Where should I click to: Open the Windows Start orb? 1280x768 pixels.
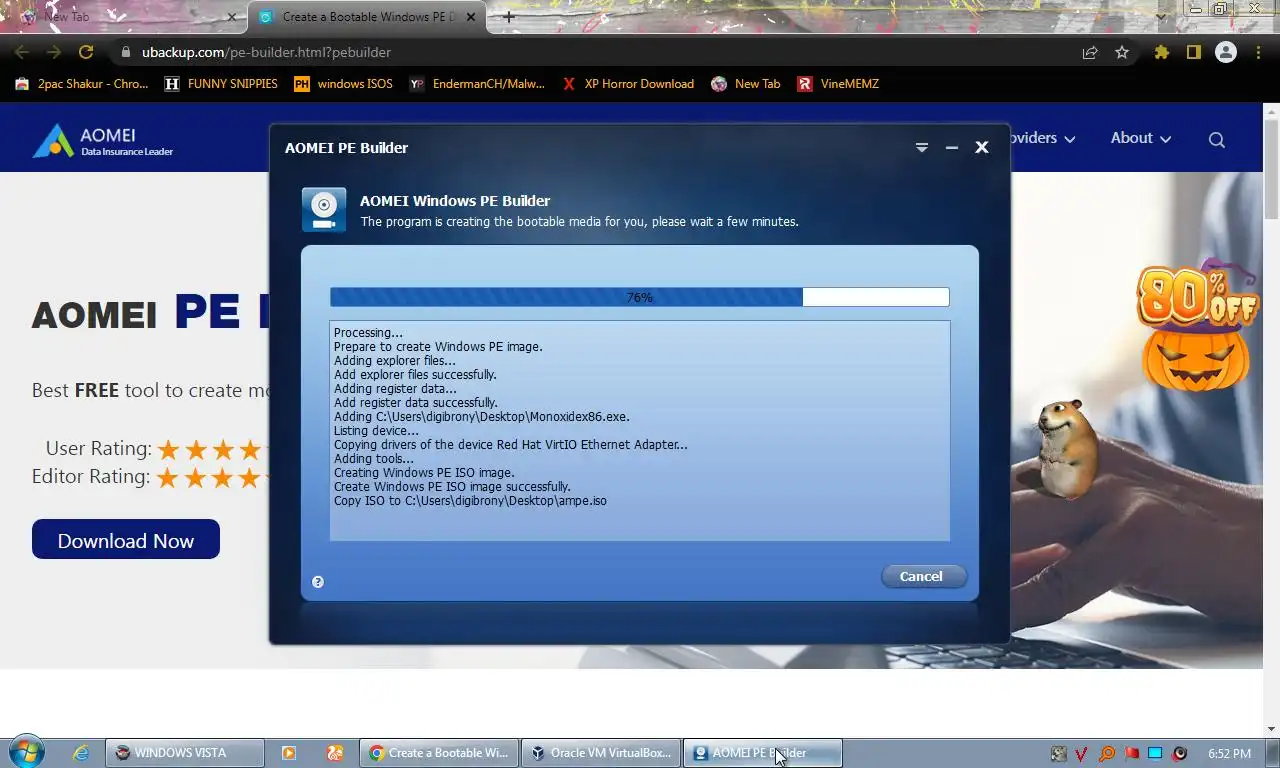25,752
